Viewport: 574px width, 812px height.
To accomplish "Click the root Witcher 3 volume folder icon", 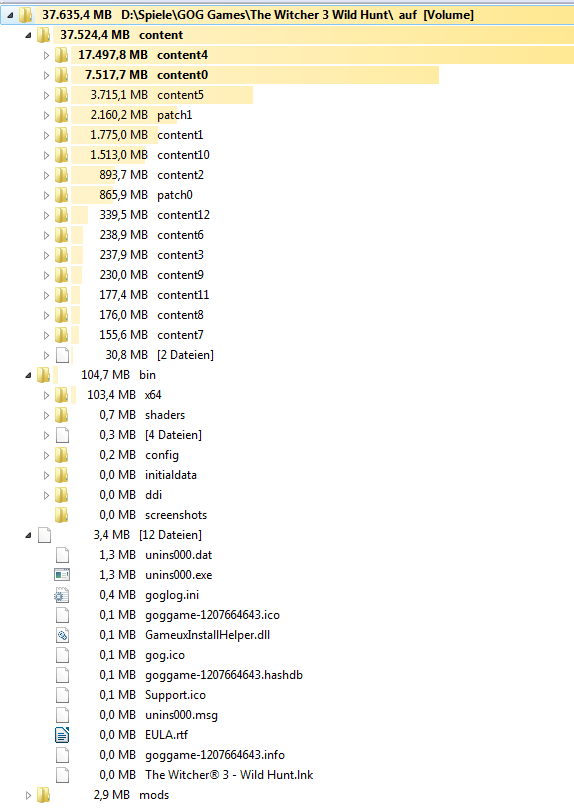I will click(x=25, y=15).
